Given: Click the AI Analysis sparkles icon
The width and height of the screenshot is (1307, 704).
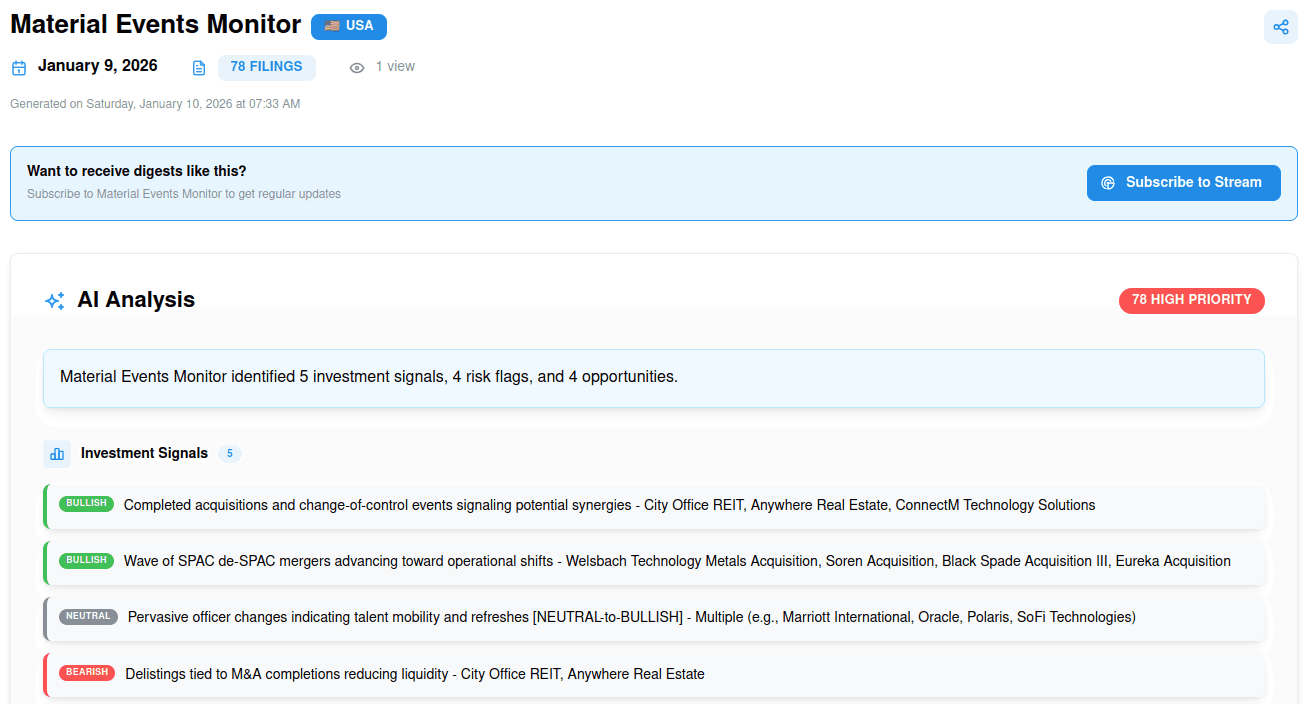Looking at the screenshot, I should click(54, 300).
